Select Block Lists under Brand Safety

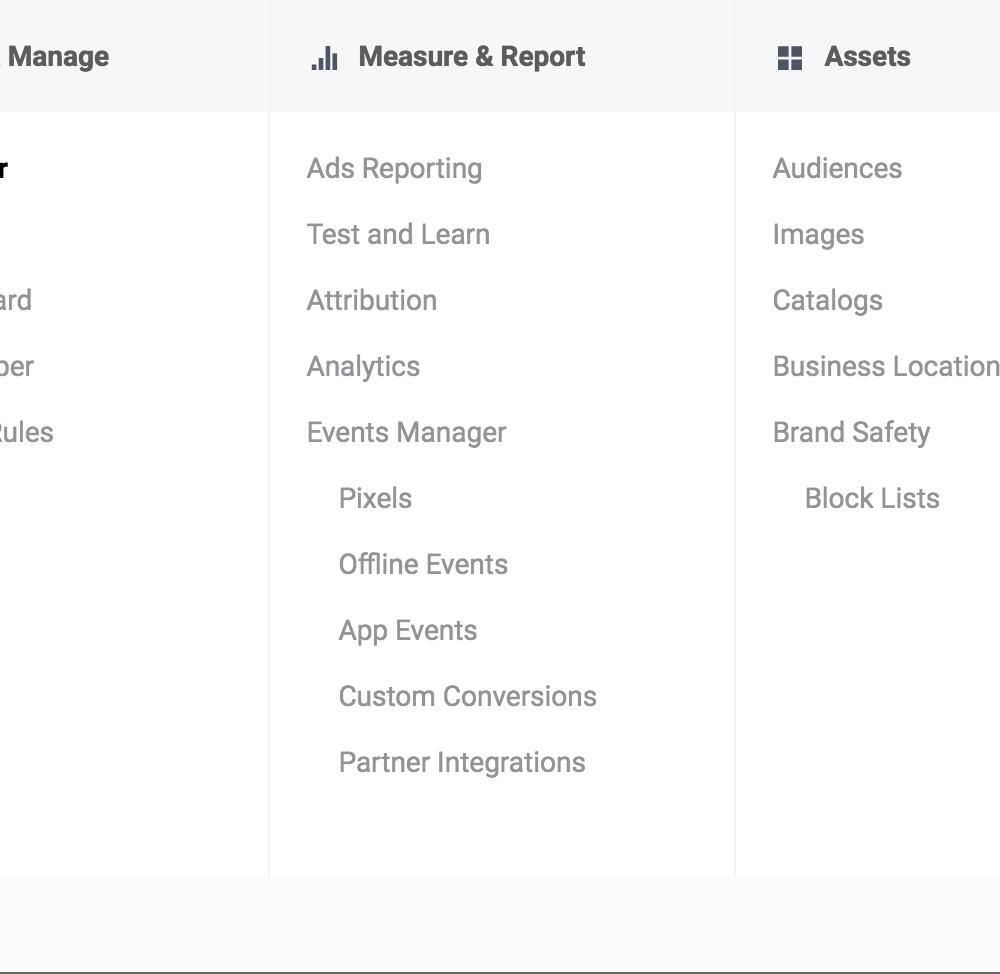pyautogui.click(x=872, y=498)
